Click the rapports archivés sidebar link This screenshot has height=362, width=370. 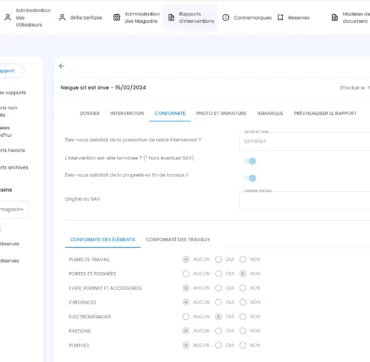coord(14,168)
